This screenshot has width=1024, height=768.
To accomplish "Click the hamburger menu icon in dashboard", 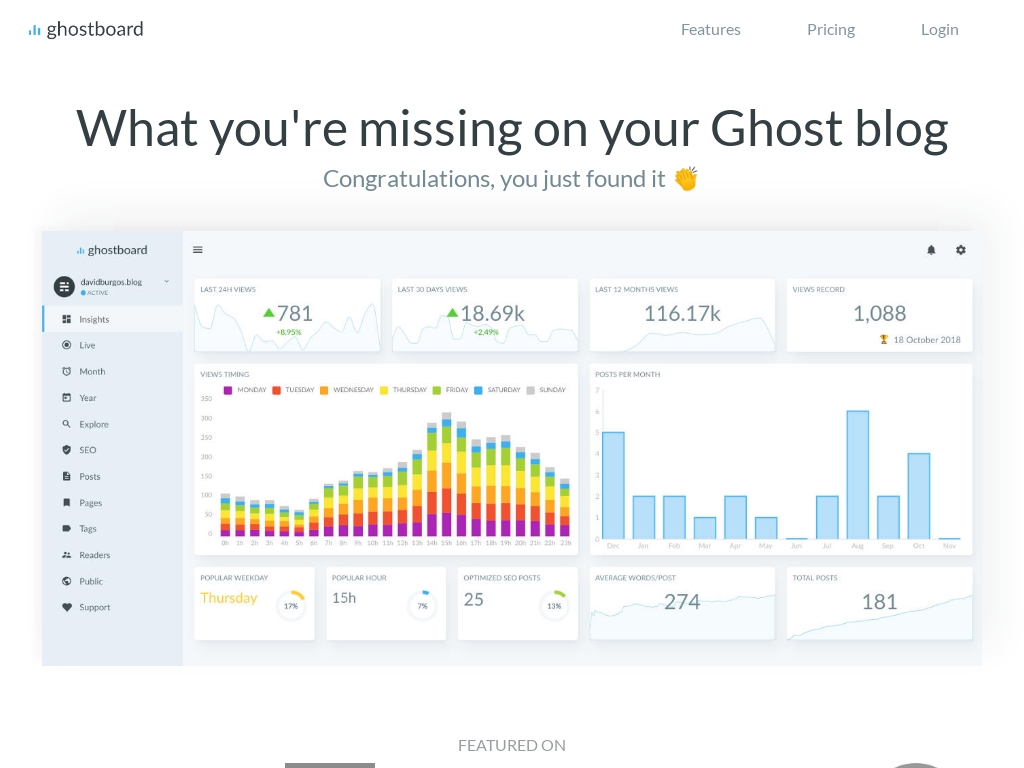I will tap(198, 249).
